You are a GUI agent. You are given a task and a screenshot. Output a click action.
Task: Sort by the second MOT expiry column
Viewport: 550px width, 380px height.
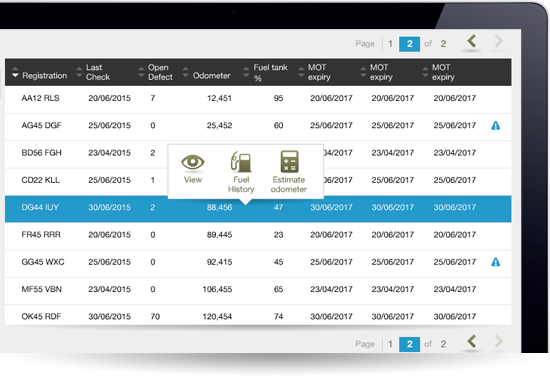[363, 72]
